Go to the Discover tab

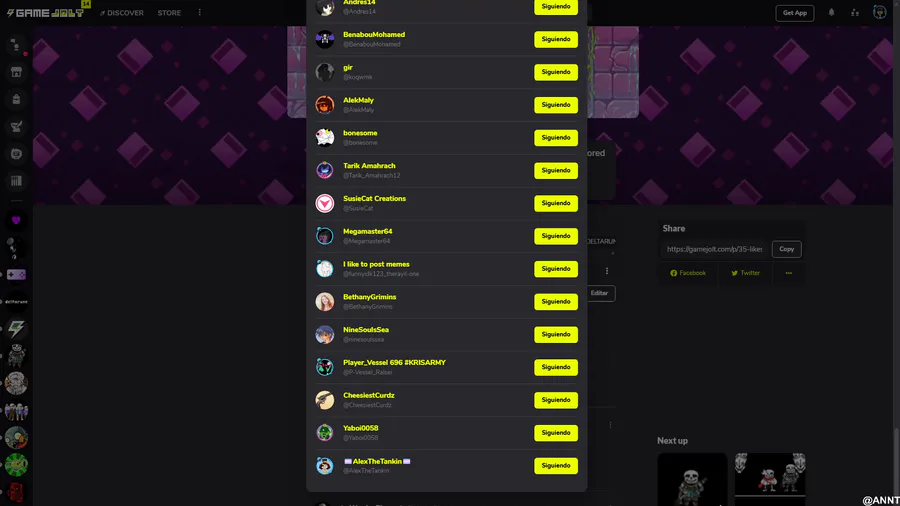(122, 13)
